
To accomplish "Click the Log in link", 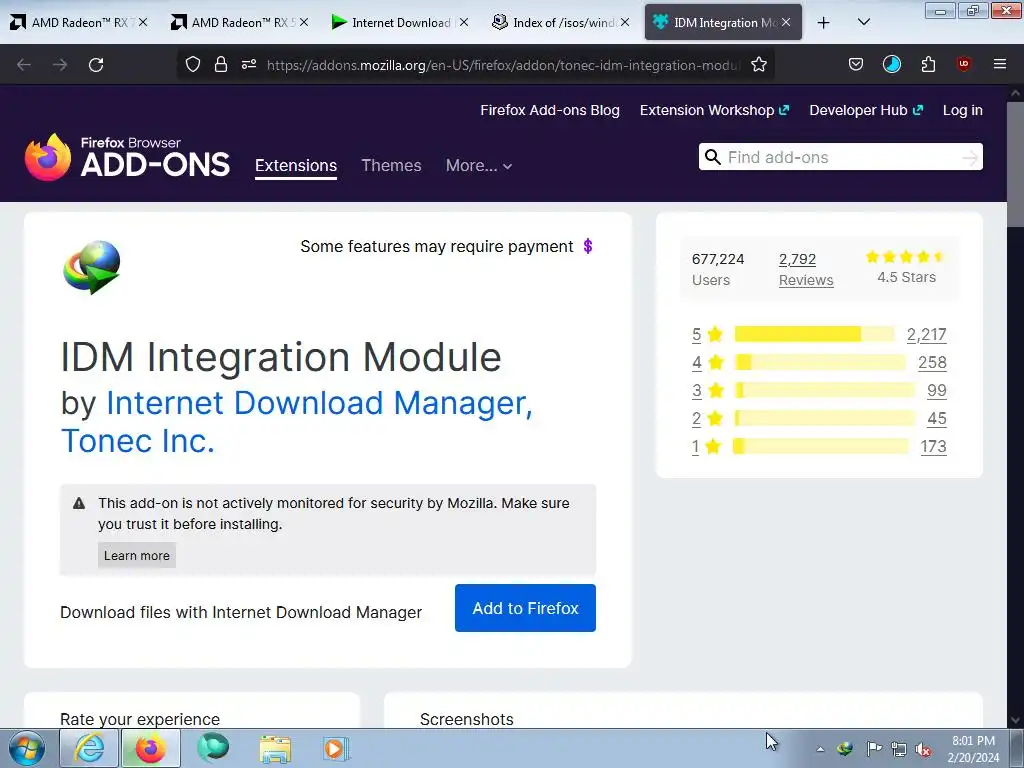I will (963, 110).
